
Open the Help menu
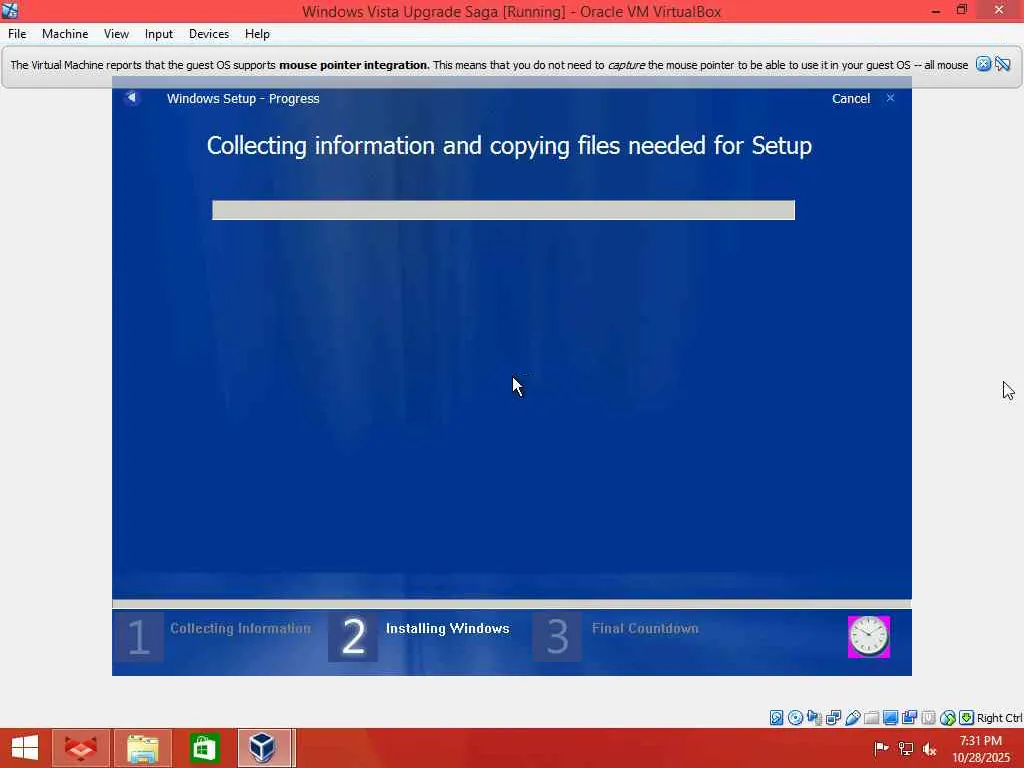(x=257, y=34)
